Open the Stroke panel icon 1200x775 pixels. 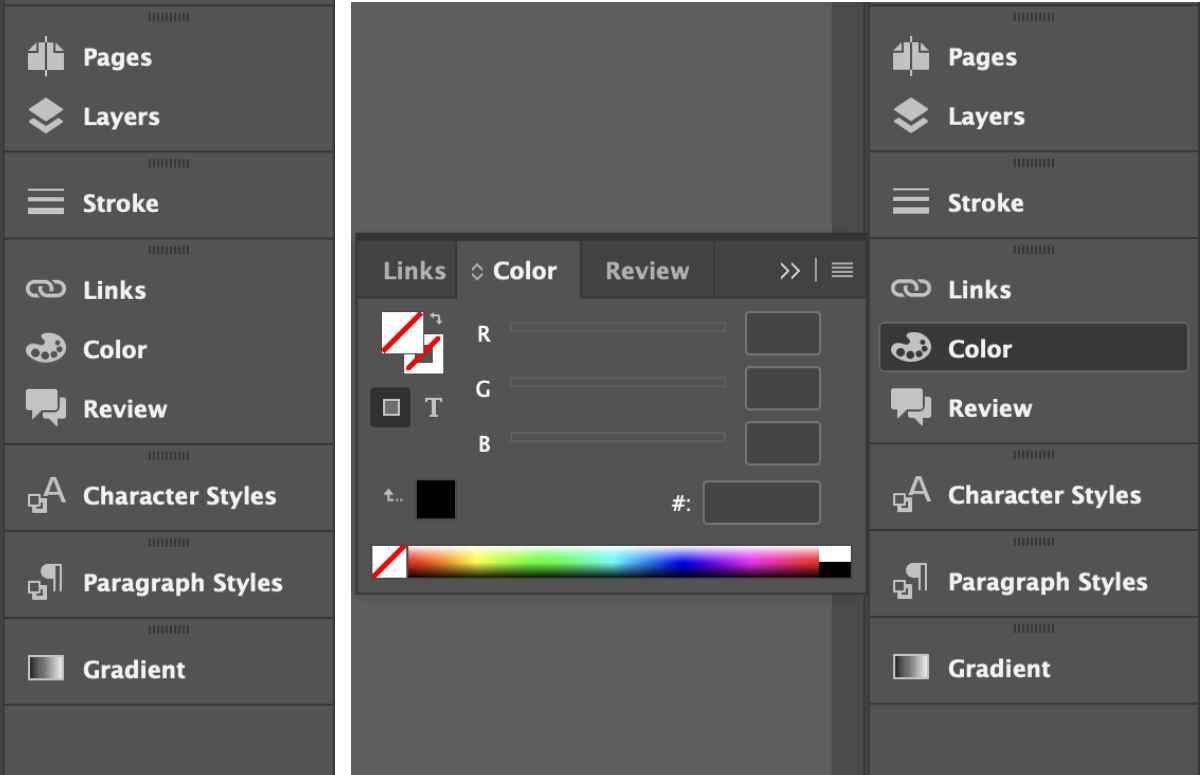coord(47,203)
